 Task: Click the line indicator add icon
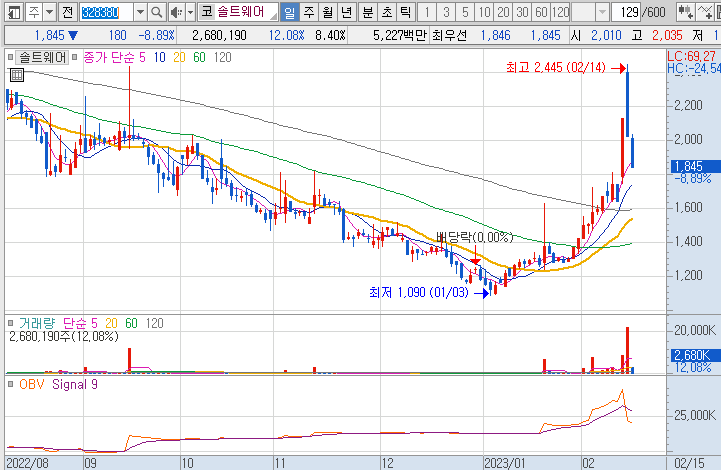(x=705, y=12)
